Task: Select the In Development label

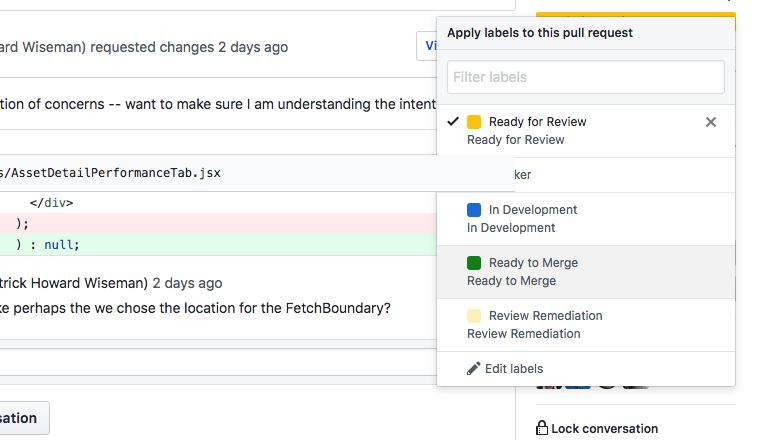Action: (586, 219)
